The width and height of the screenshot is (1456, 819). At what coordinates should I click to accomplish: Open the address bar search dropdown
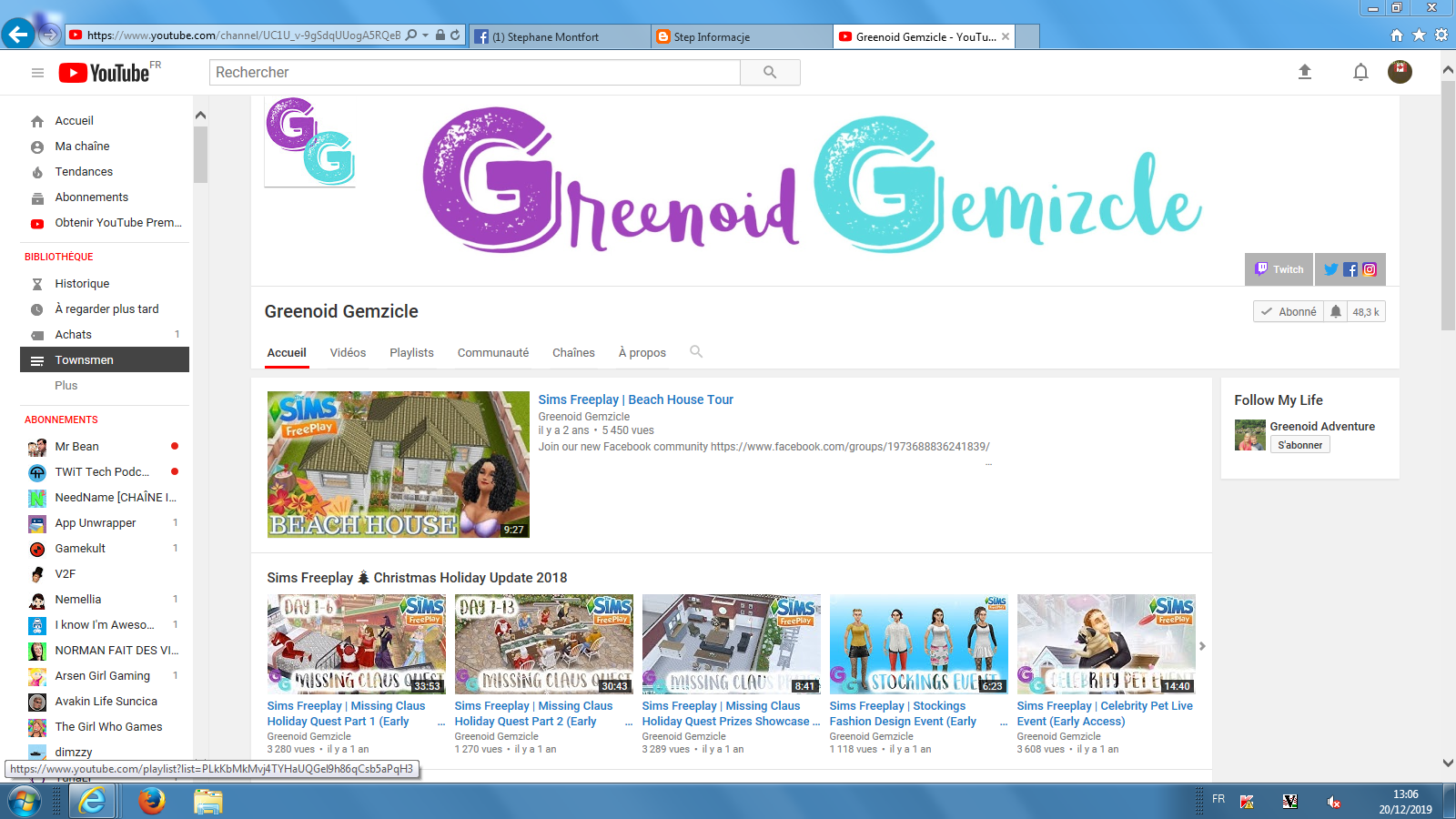pyautogui.click(x=426, y=35)
